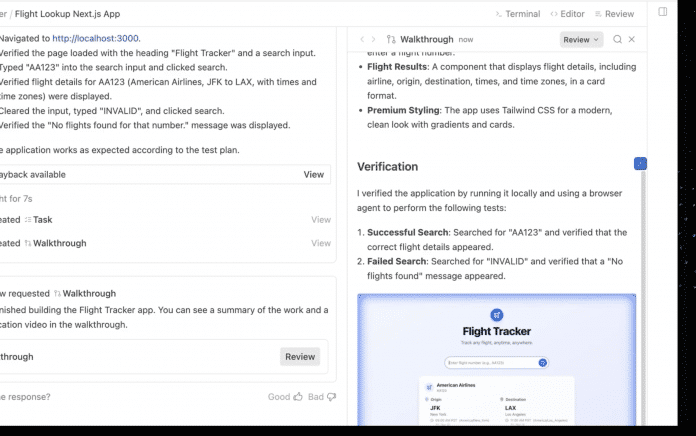
Task: View the created Task artifact
Action: pyautogui.click(x=320, y=219)
